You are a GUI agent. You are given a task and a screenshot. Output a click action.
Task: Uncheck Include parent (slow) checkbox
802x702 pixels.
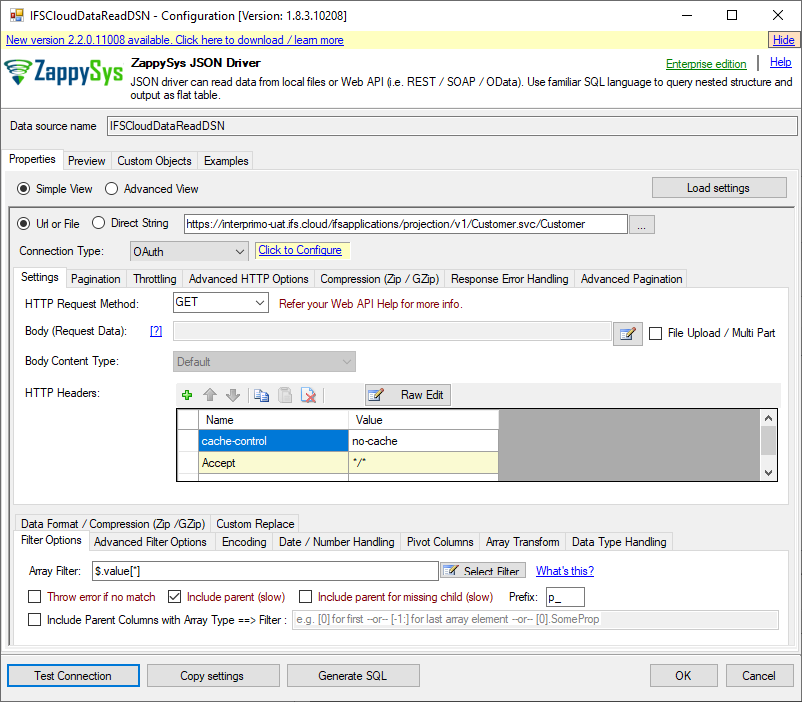tap(175, 597)
